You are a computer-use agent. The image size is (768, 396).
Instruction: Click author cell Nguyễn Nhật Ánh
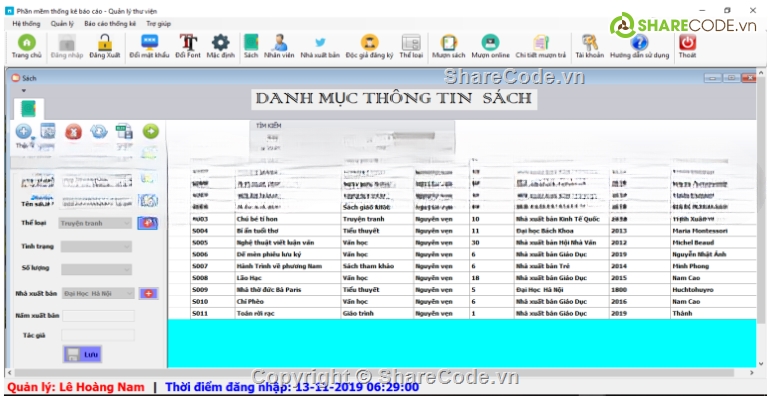pyautogui.click(x=712, y=254)
